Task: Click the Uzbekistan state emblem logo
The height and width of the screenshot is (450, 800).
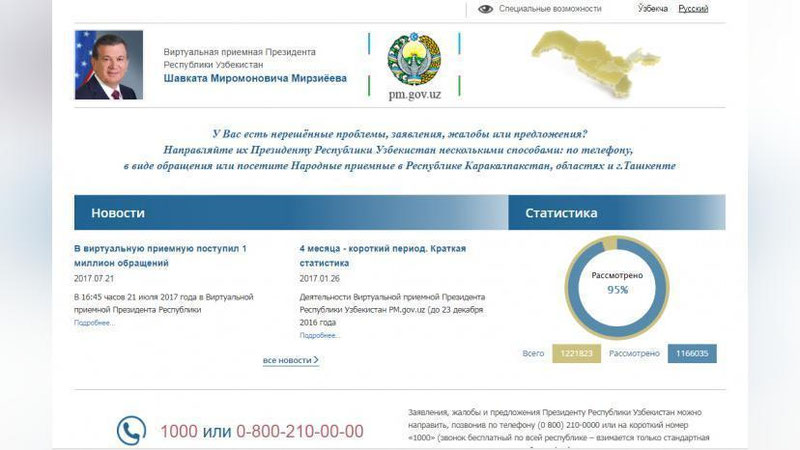Action: click(x=414, y=59)
